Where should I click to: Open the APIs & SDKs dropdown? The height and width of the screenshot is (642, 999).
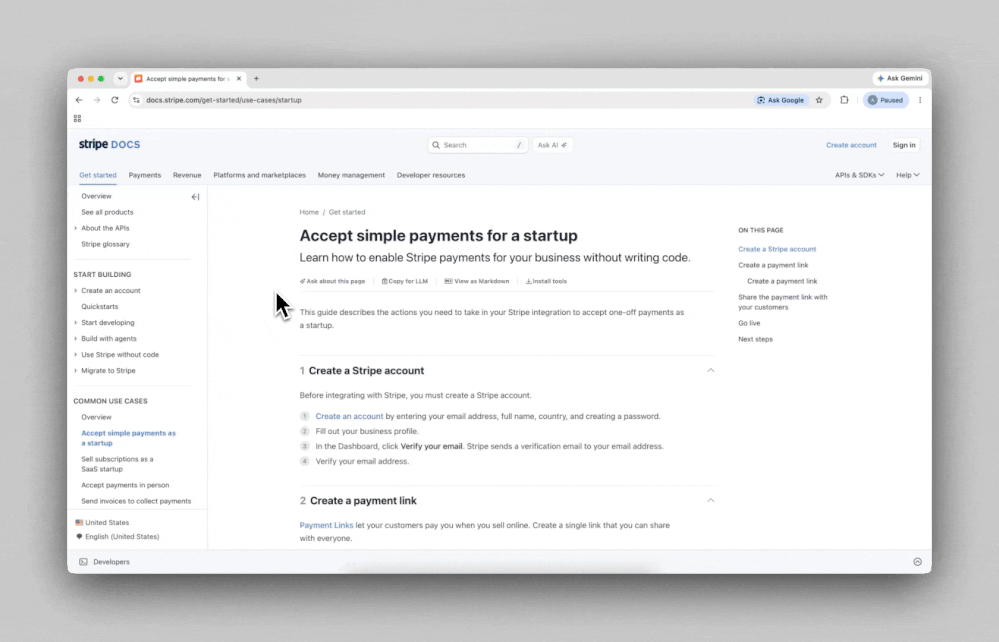(x=859, y=175)
